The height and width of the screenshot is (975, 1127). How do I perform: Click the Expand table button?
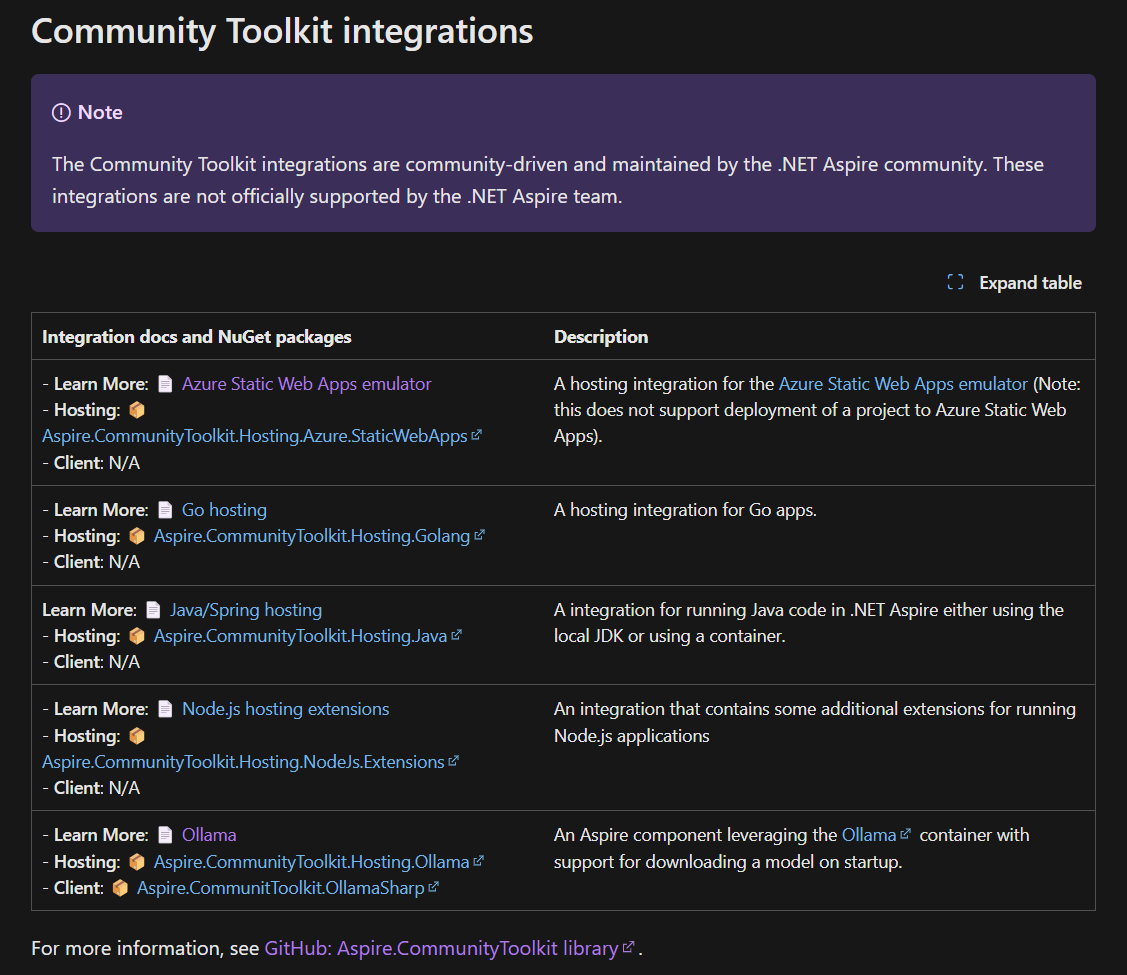click(1014, 282)
